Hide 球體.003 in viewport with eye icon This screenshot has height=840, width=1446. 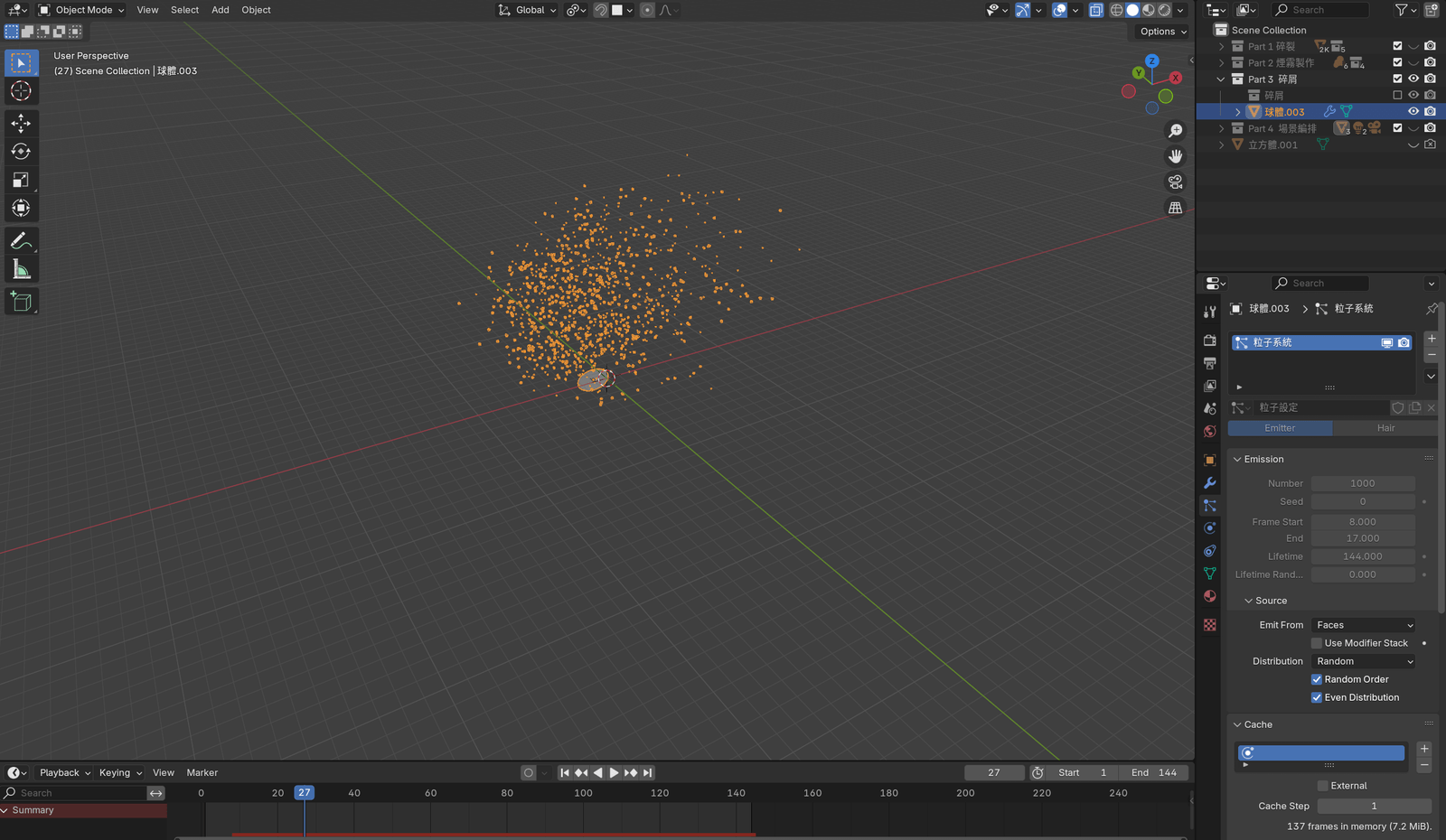pos(1413,111)
